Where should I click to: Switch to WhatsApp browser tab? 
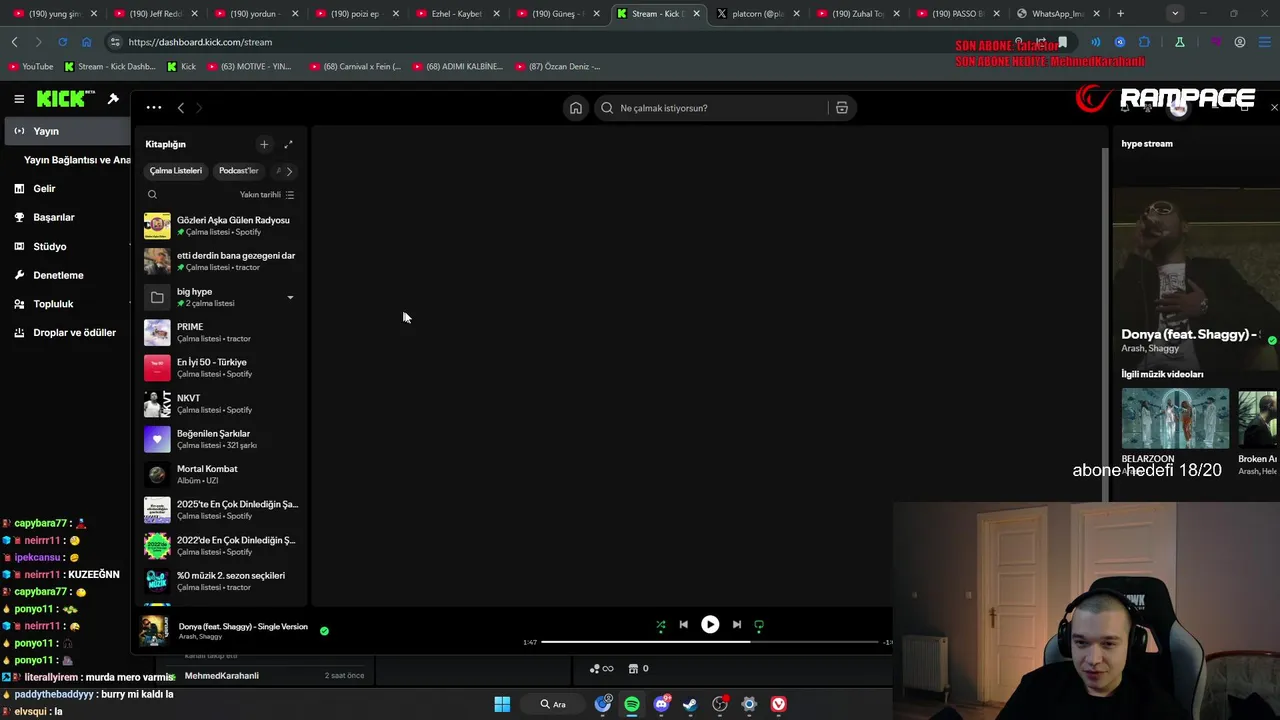(1057, 14)
